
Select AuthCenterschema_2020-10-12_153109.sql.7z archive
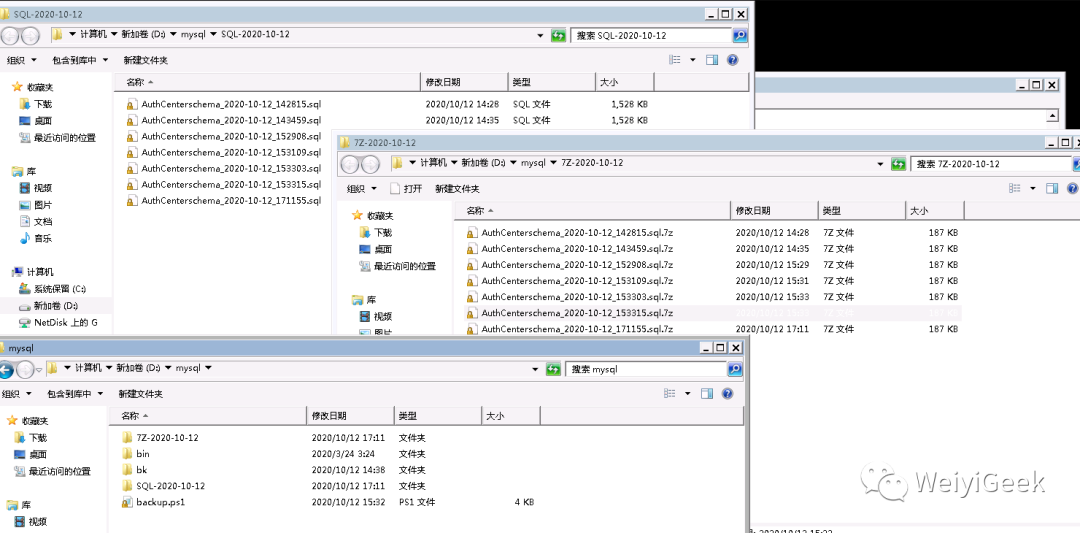[x=570, y=281]
